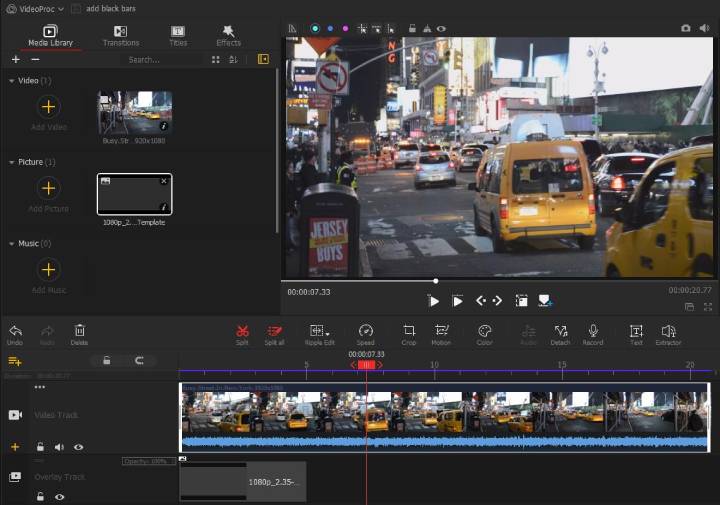720x505 pixels.
Task: Click the preview playback progress bar
Action: click(500, 281)
